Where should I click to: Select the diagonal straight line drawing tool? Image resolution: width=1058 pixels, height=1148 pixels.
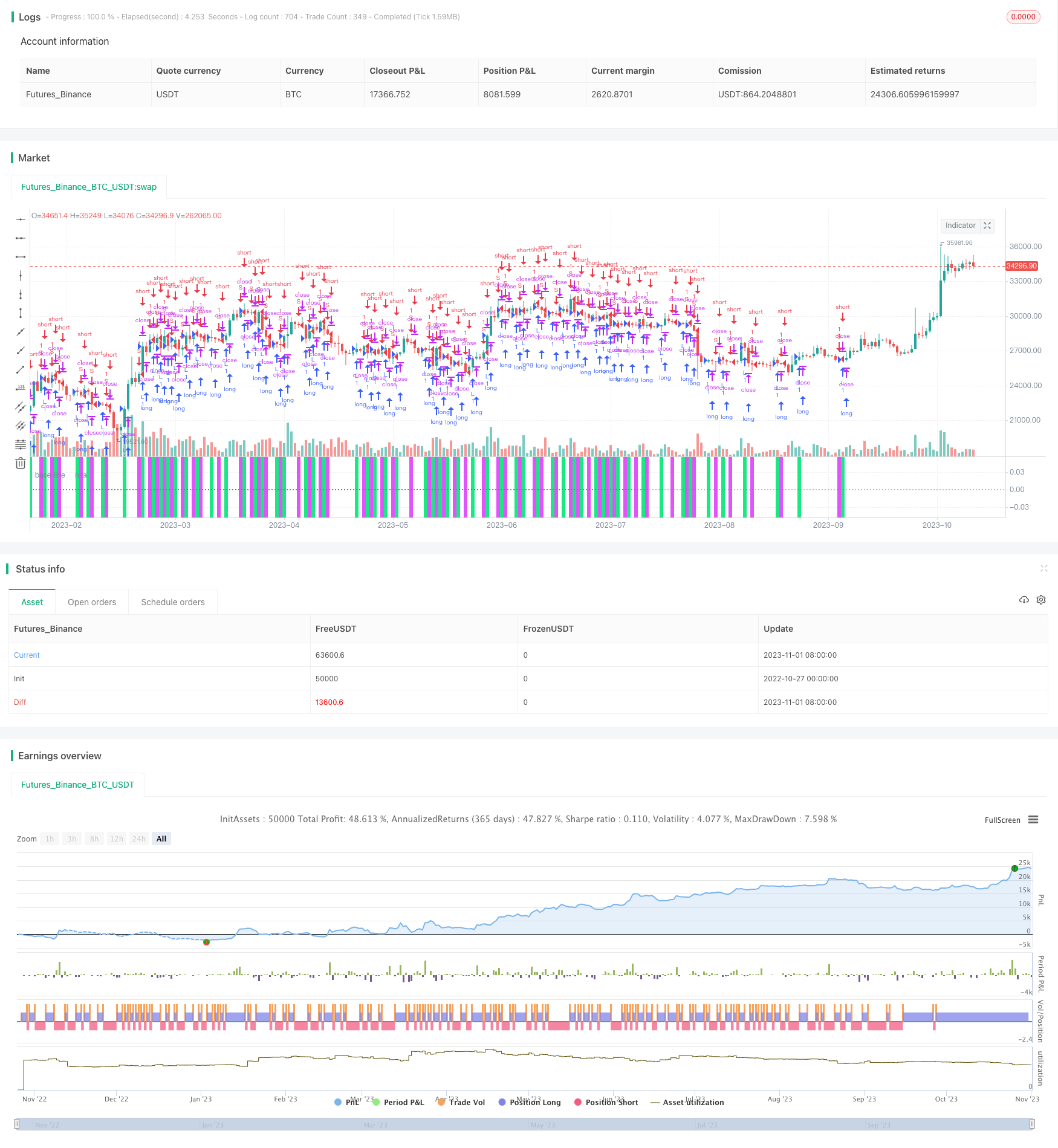tap(21, 332)
